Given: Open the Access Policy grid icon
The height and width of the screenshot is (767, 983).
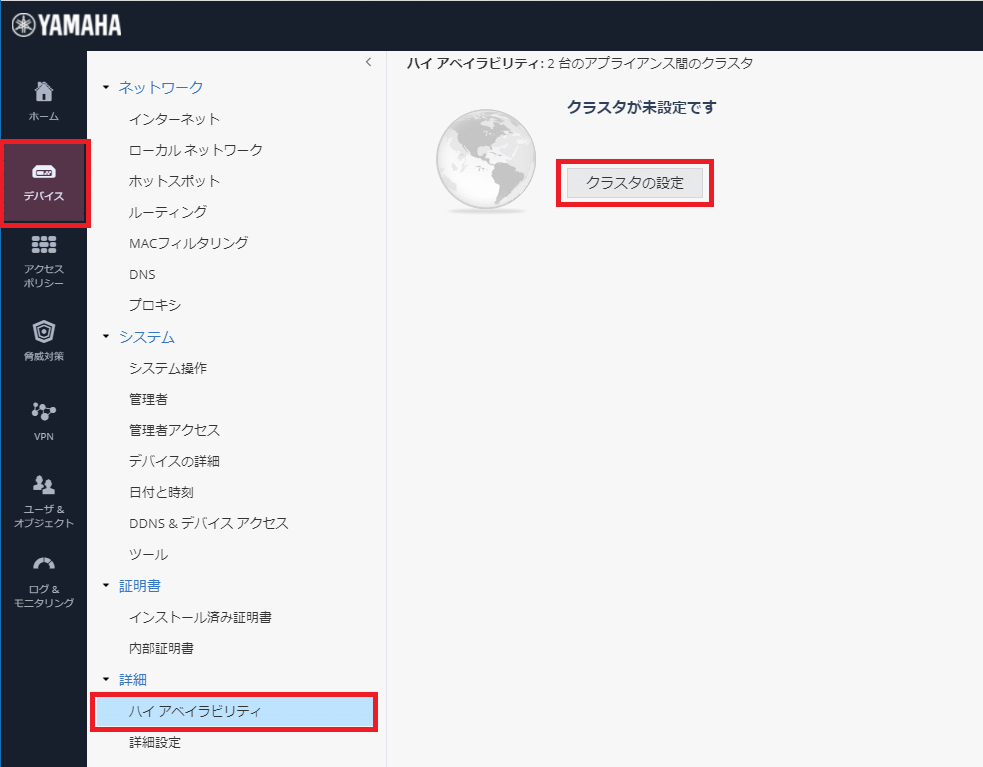Looking at the screenshot, I should pos(44,245).
